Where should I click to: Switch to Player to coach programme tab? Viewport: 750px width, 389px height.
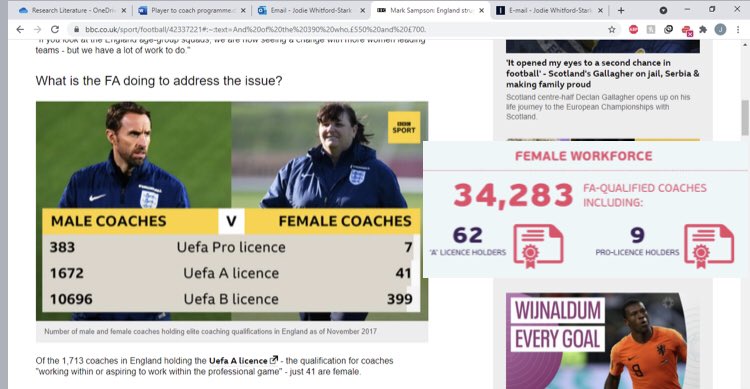[x=191, y=10]
